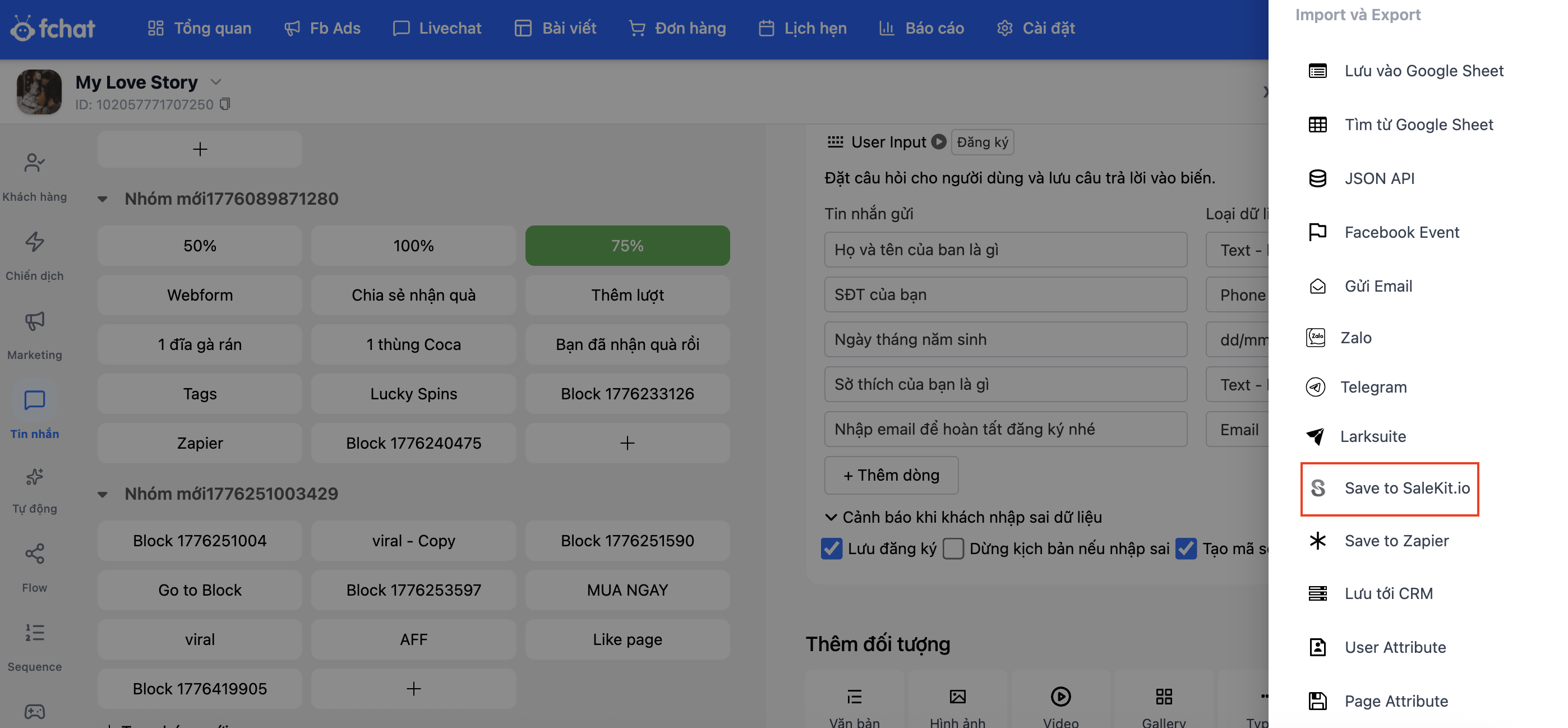Click the Page Attribute save icon
This screenshot has height=728, width=1568.
tap(1318, 701)
